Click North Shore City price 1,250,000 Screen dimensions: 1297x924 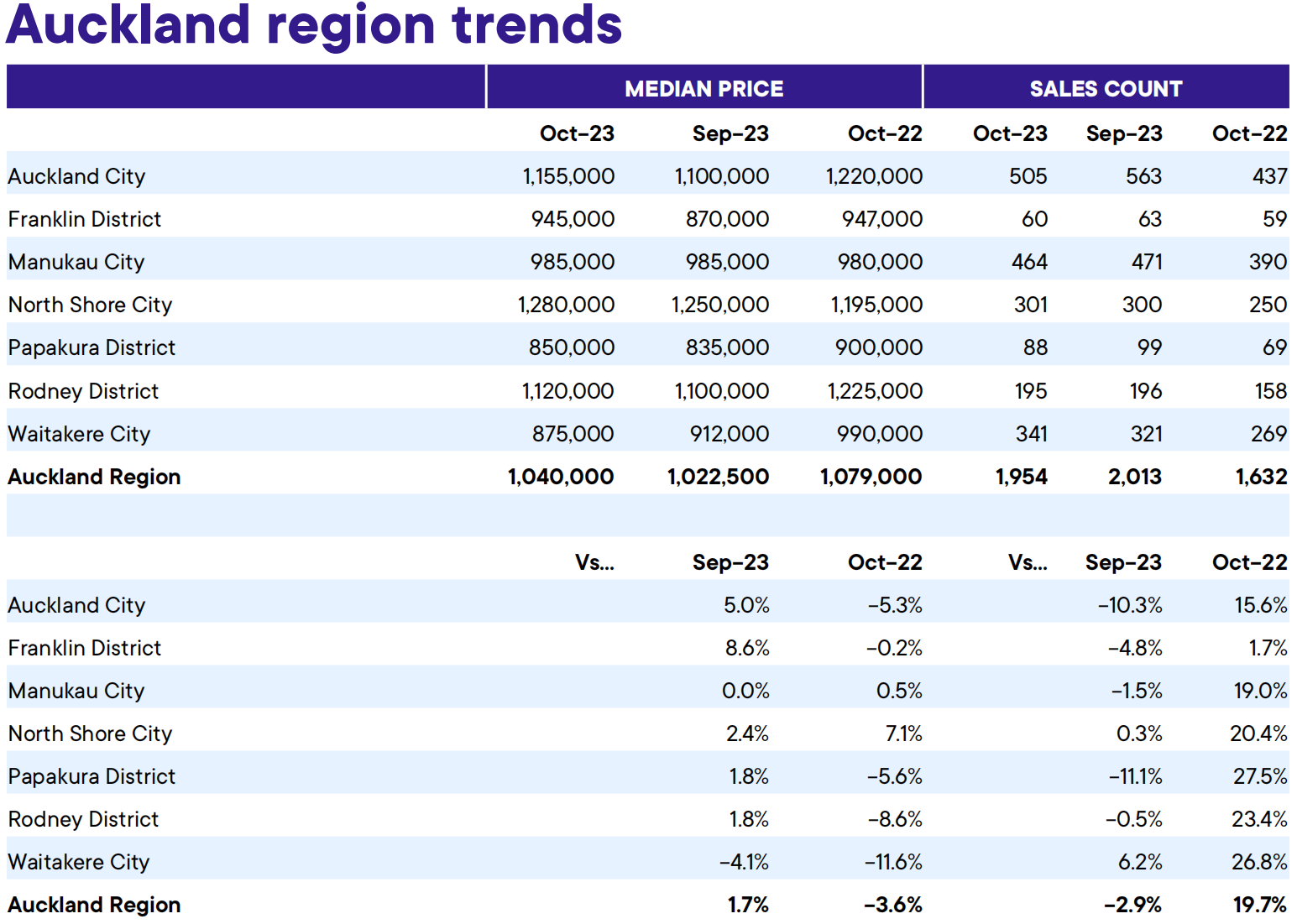pos(720,305)
